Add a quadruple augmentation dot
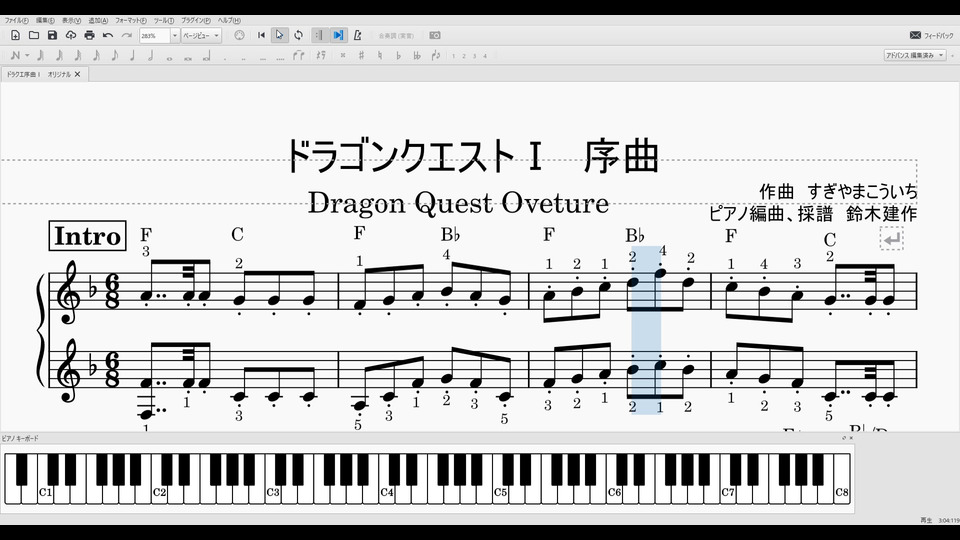960x540 pixels. [x=280, y=57]
